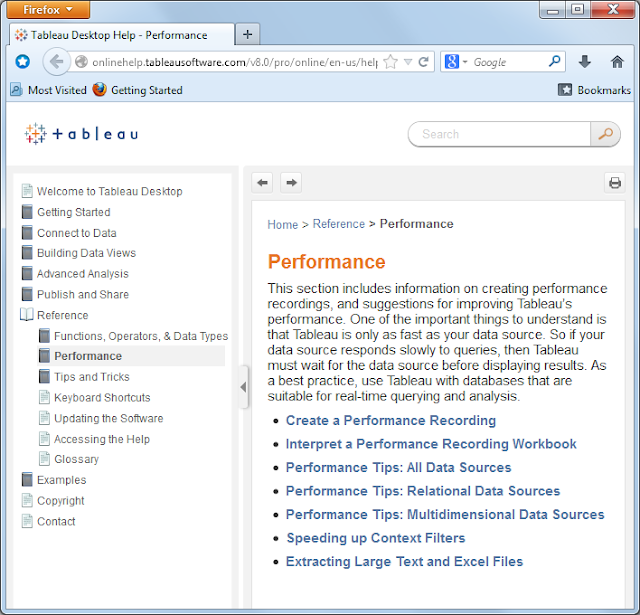
Task: Click the book icon beside Tips and Tricks
Action: coord(44,377)
